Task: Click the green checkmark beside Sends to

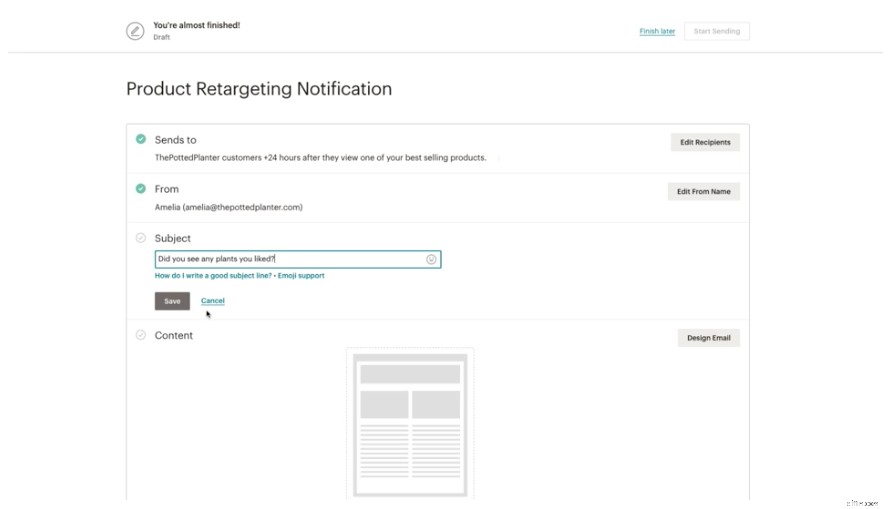Action: coord(141,139)
